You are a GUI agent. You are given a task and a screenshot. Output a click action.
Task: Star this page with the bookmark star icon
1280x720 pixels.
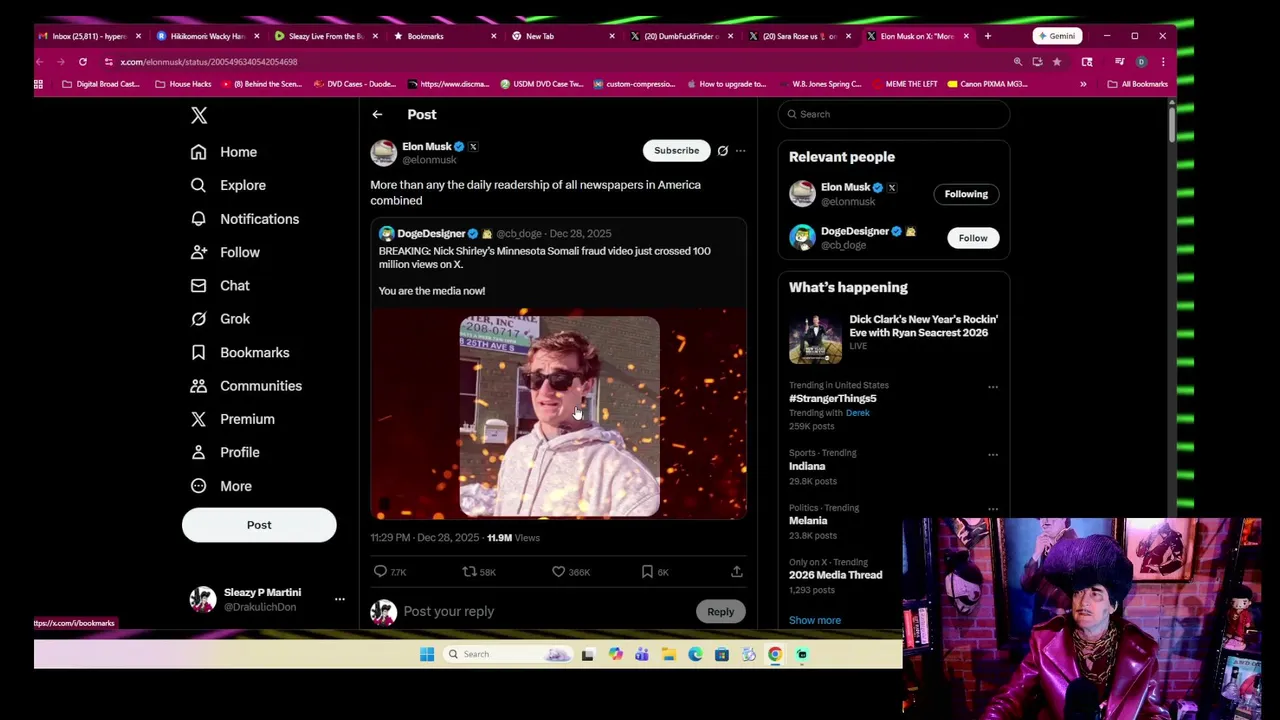tap(1056, 62)
